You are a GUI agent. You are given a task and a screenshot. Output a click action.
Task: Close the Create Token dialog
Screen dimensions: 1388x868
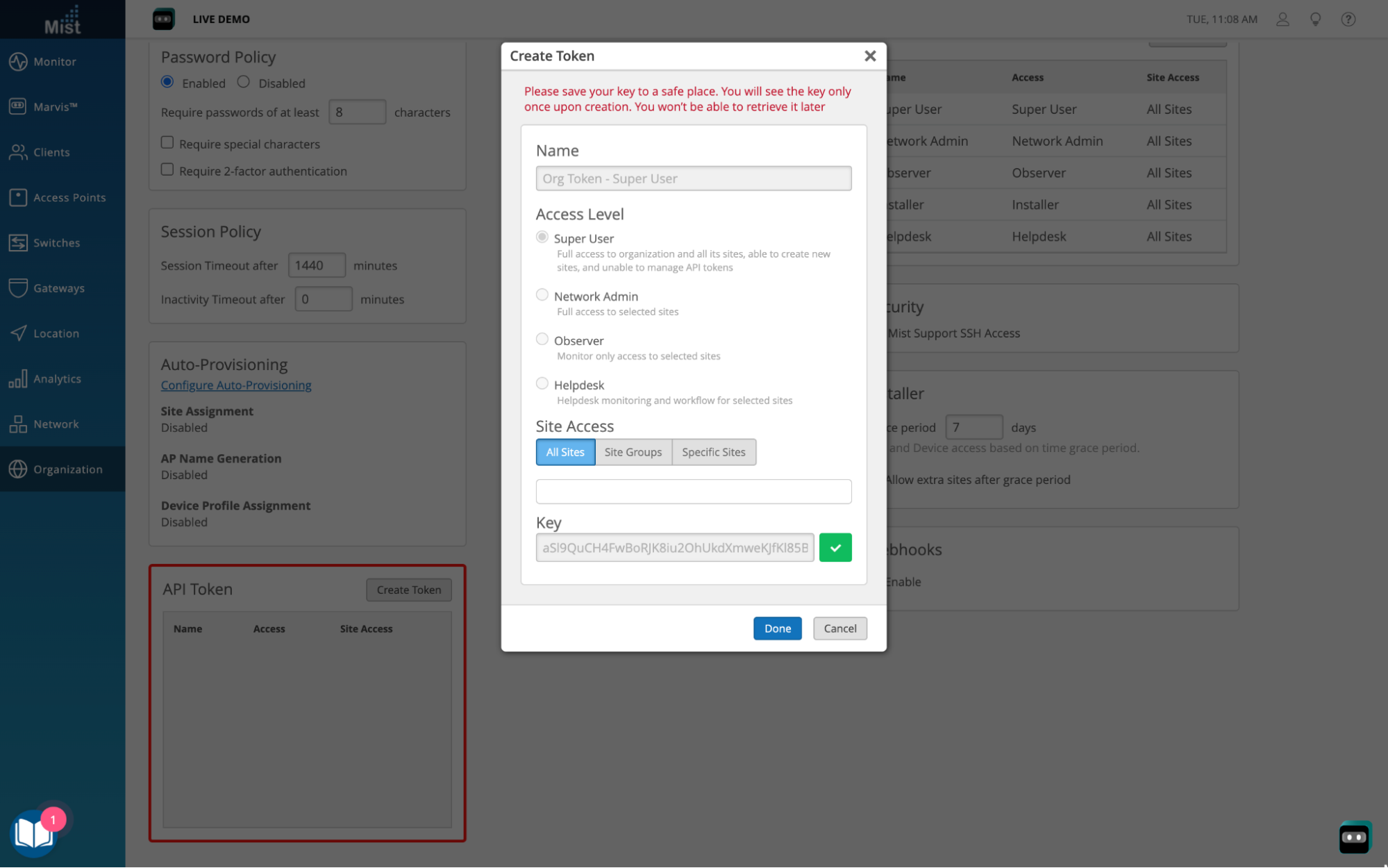pyautogui.click(x=870, y=56)
